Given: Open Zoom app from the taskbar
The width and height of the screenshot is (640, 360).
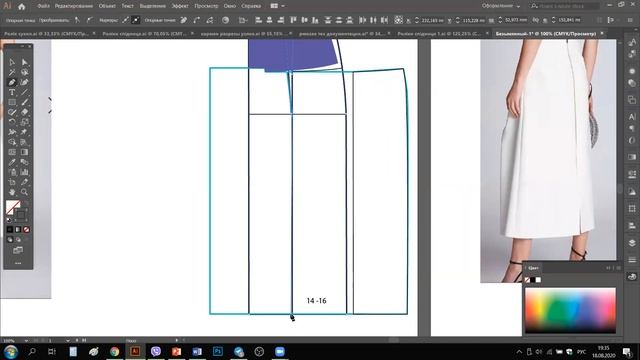Looking at the screenshot, I should tap(280, 351).
